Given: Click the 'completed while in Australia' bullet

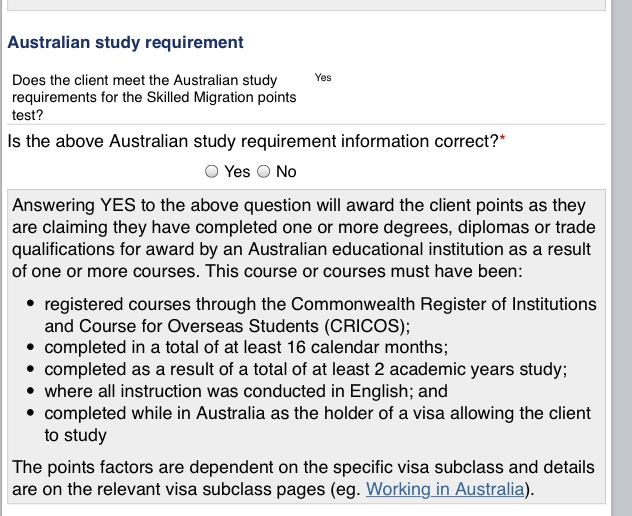Looking at the screenshot, I should point(318,423).
